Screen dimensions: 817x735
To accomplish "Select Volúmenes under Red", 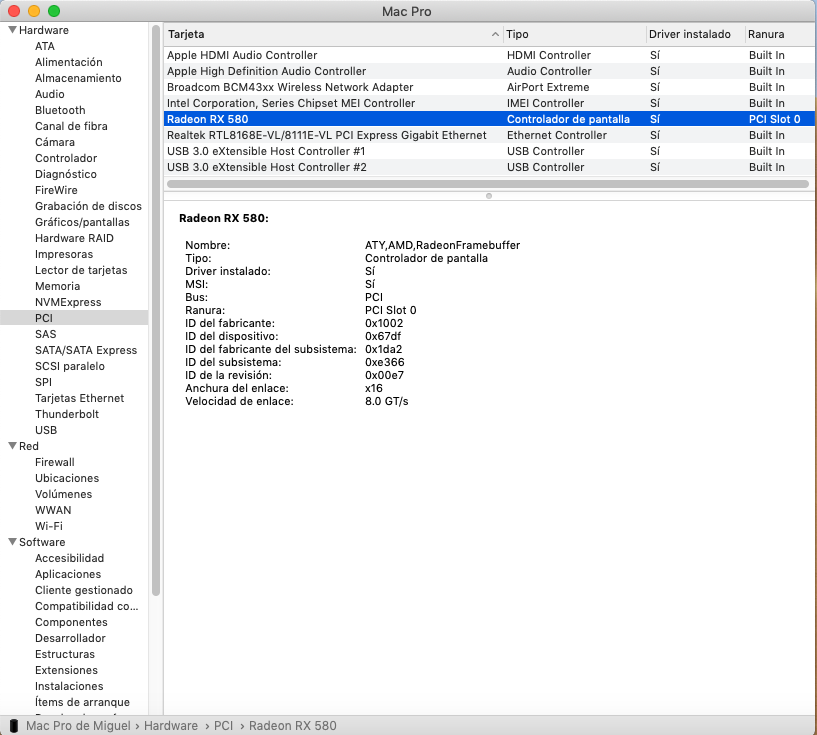I will pyautogui.click(x=63, y=494).
